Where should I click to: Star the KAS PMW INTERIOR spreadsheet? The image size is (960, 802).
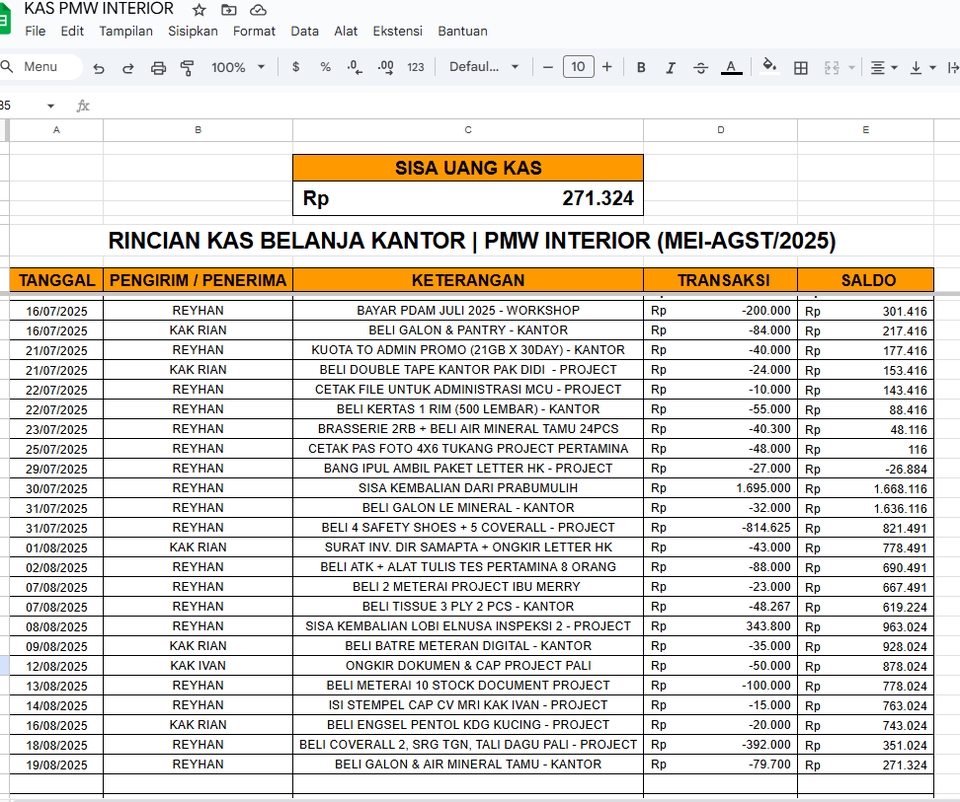click(x=198, y=9)
